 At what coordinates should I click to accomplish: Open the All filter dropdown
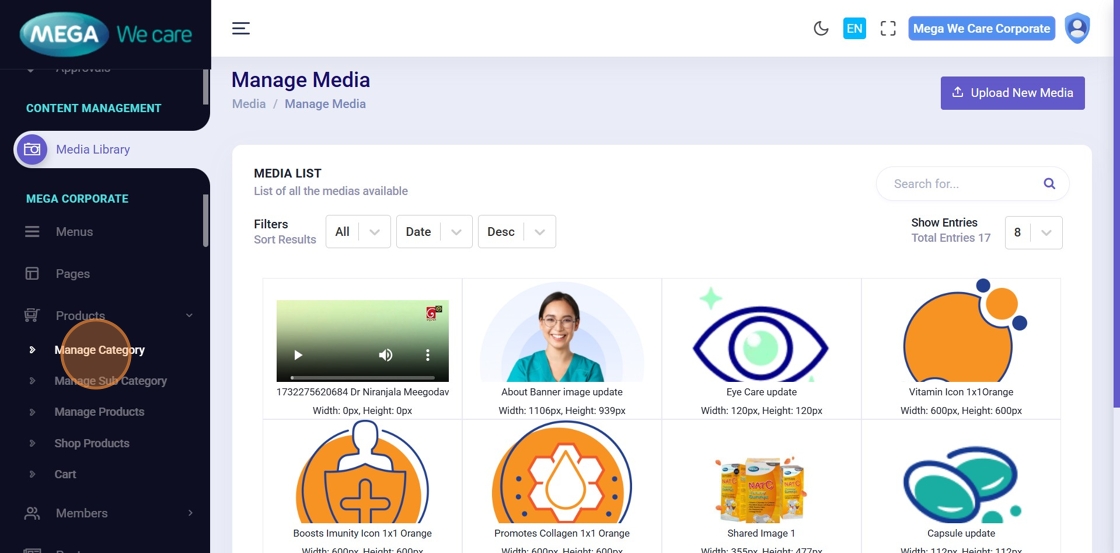click(x=357, y=232)
